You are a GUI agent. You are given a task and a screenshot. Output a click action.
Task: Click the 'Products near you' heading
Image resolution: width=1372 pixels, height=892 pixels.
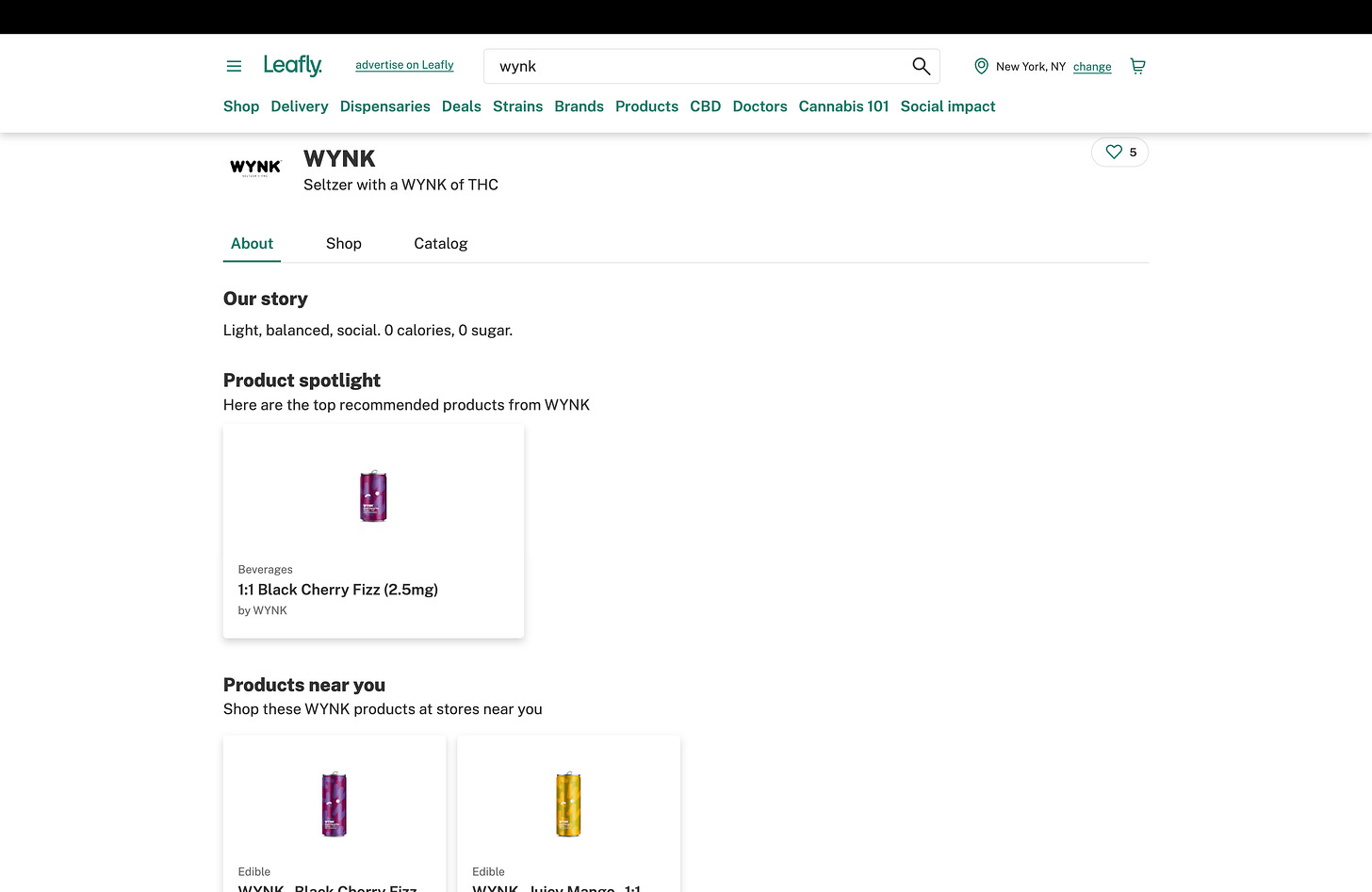(x=304, y=685)
